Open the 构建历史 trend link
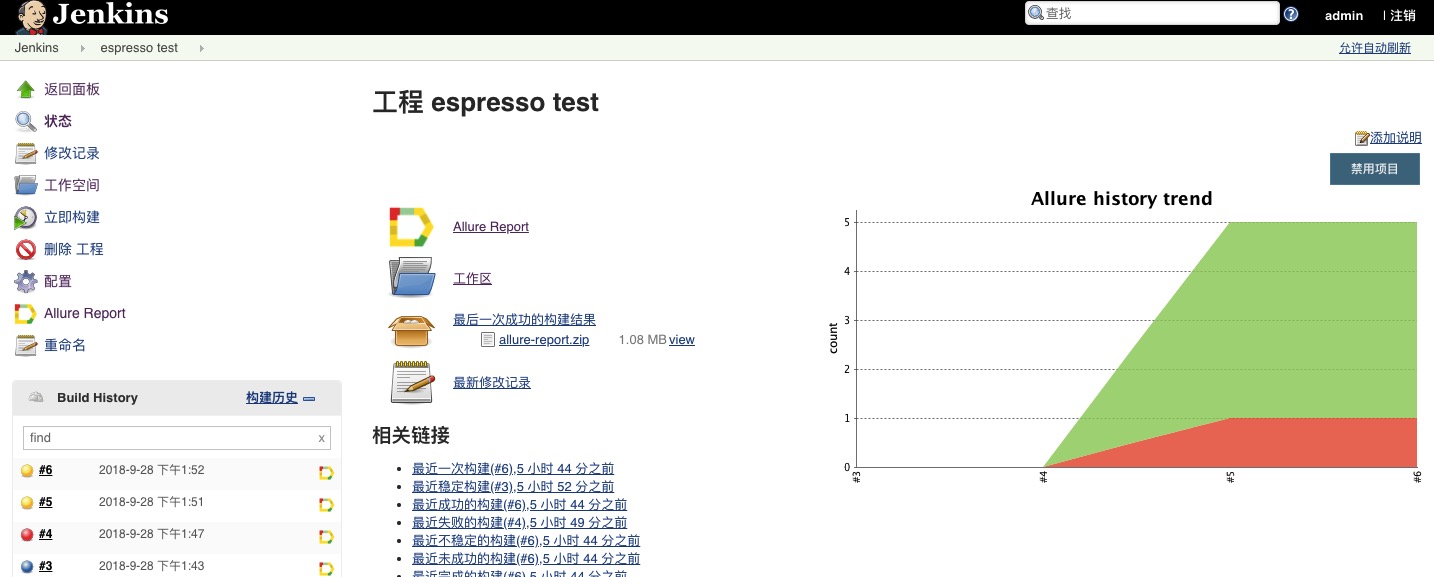The height and width of the screenshot is (577, 1434). (x=272, y=398)
